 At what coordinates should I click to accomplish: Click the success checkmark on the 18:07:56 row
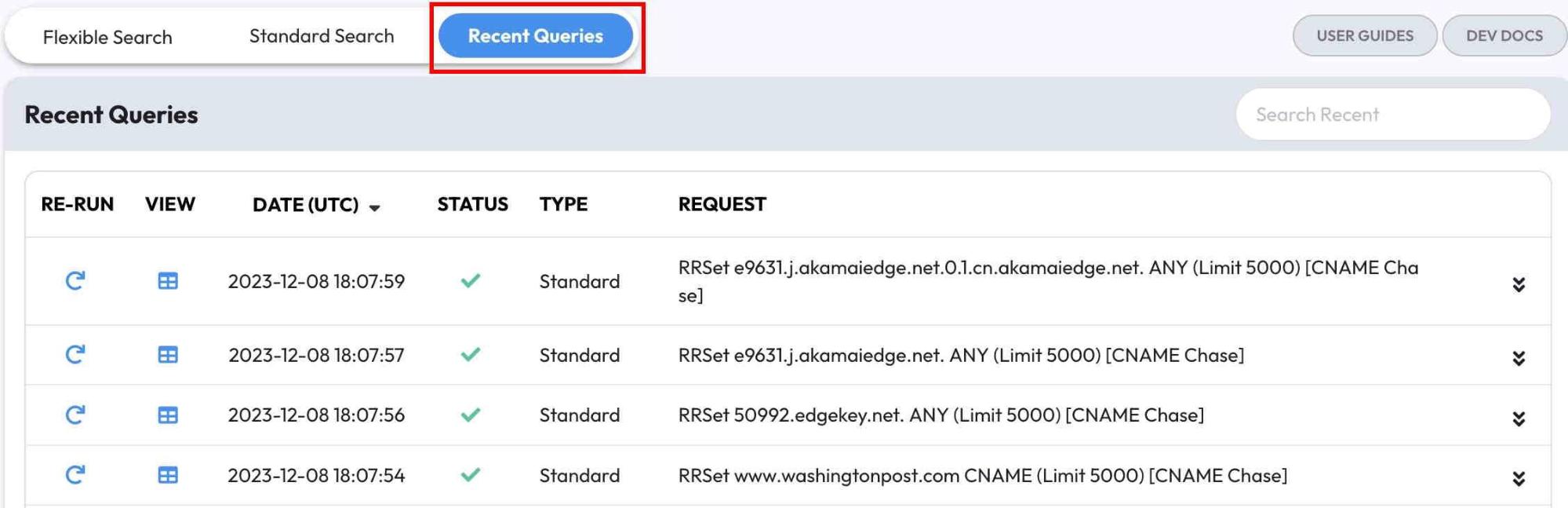[x=471, y=415]
